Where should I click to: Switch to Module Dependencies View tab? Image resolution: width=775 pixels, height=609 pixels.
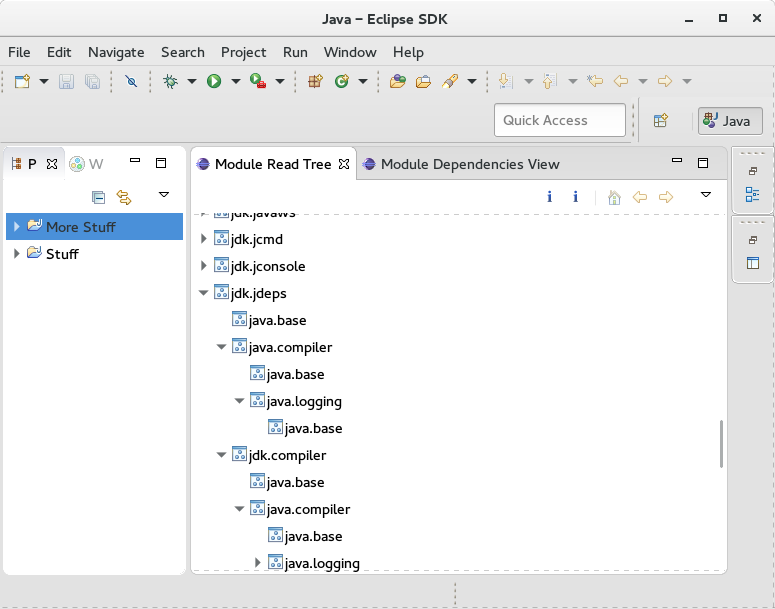pos(461,164)
